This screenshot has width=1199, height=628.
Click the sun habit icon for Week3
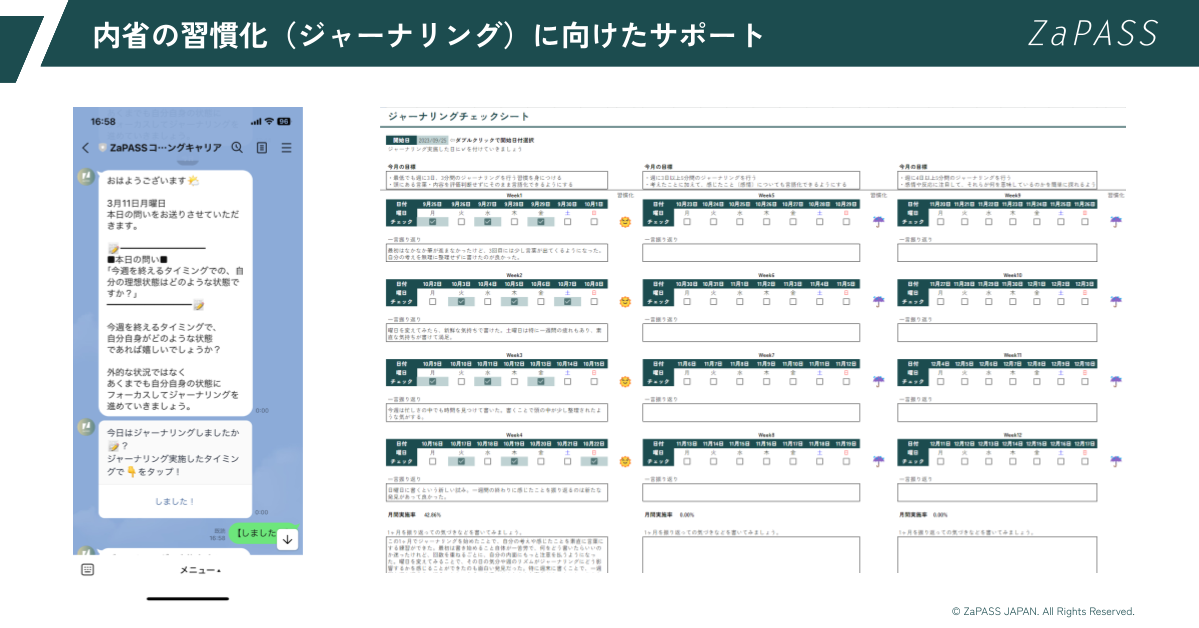625,381
